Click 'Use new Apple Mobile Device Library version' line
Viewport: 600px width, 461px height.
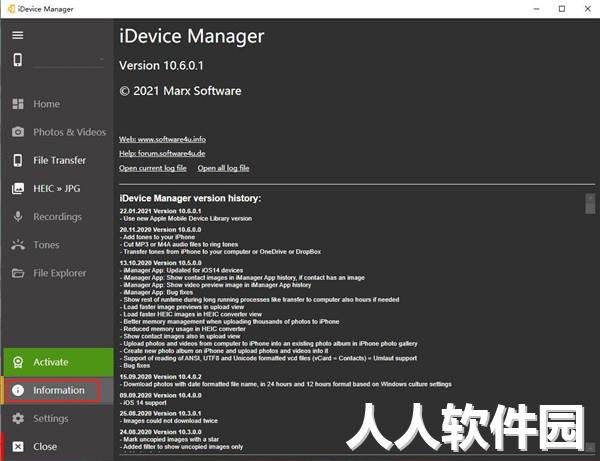coord(186,218)
